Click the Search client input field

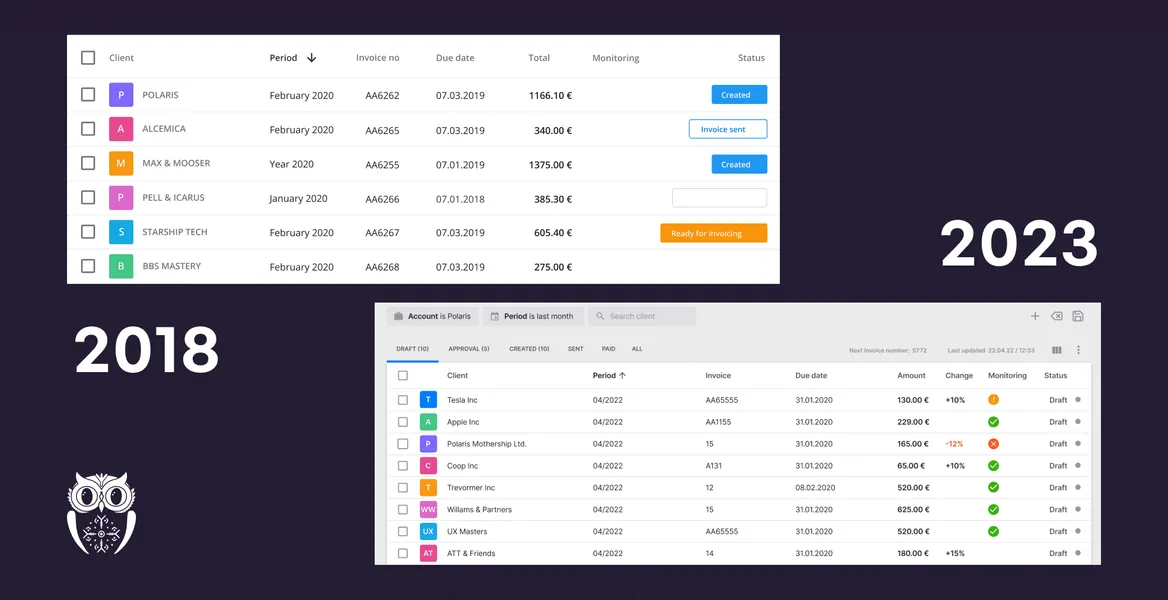642,316
